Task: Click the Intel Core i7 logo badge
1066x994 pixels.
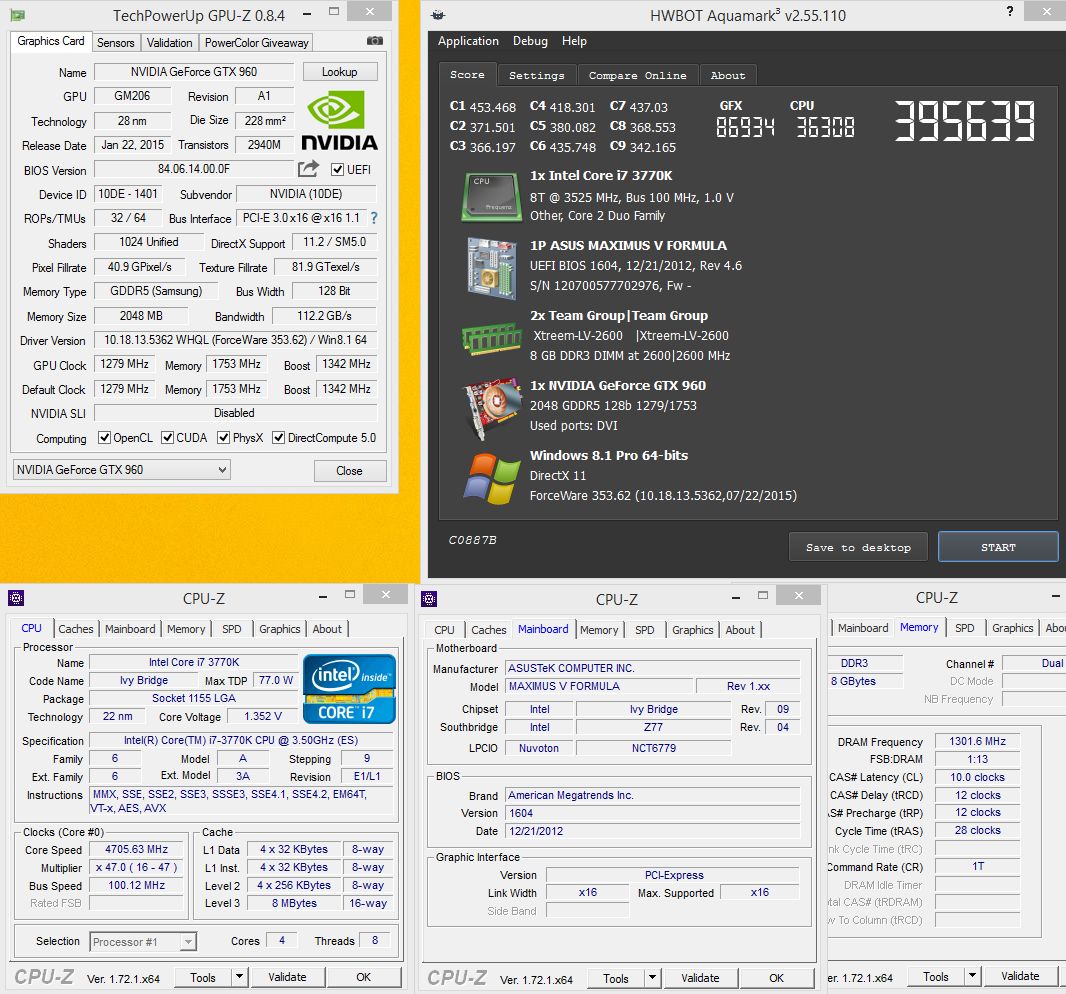Action: point(349,689)
